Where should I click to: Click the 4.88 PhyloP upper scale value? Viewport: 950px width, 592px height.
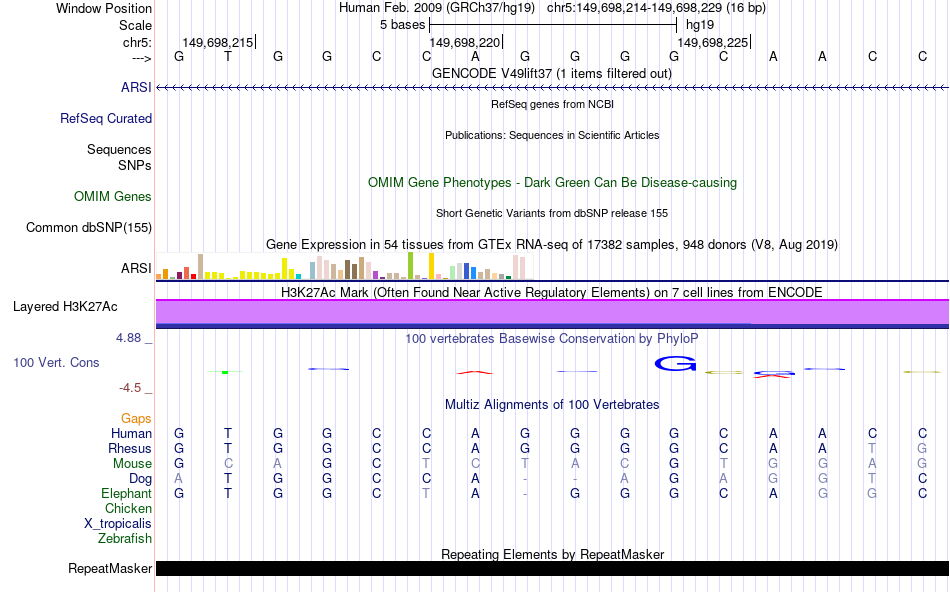(x=128, y=338)
